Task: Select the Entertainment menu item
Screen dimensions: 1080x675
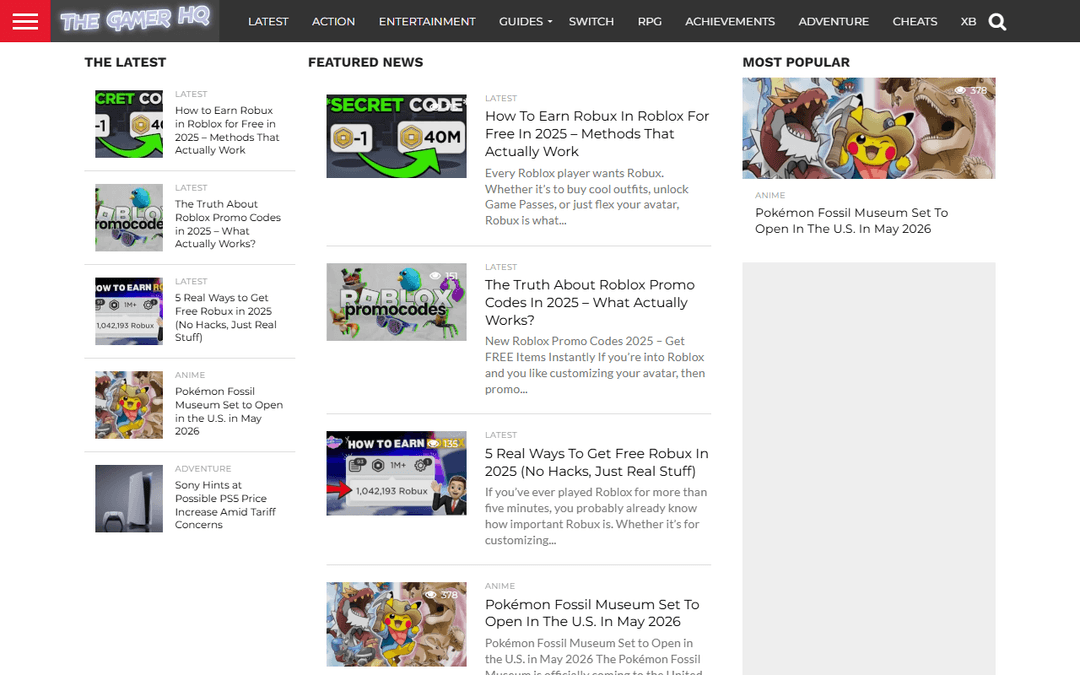Action: click(427, 21)
